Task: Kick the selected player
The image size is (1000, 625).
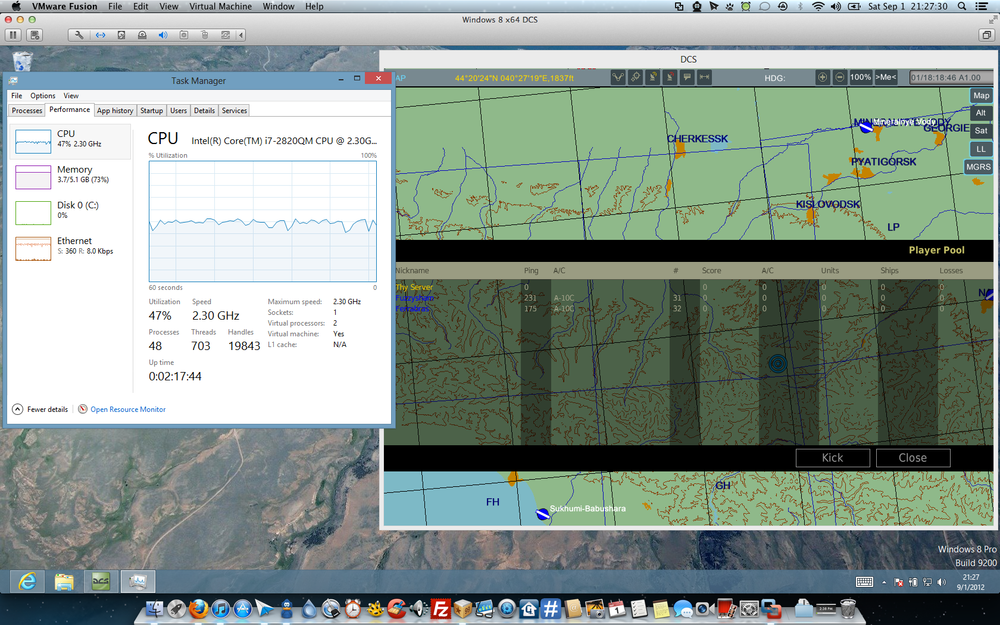Action: click(x=833, y=457)
